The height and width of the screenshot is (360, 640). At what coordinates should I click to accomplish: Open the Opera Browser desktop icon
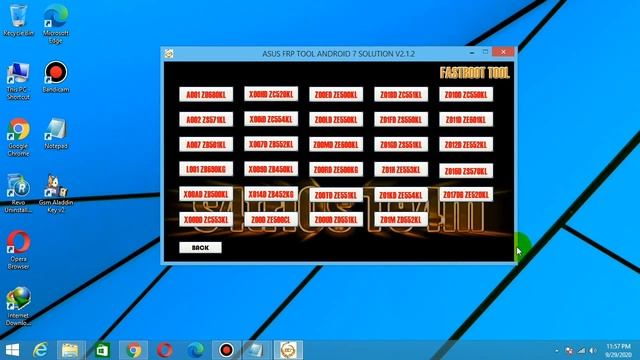[x=18, y=250]
